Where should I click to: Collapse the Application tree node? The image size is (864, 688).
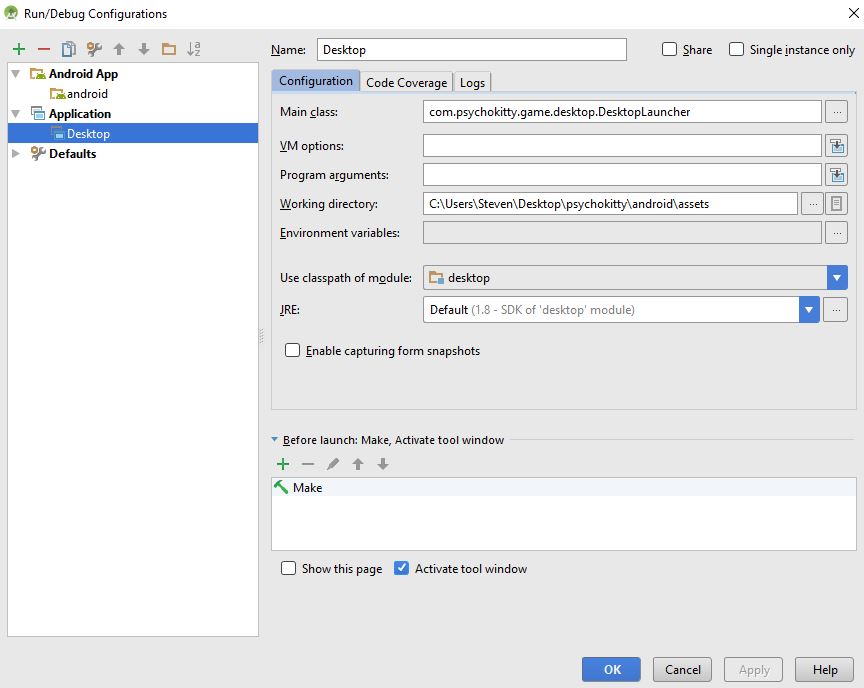coord(15,113)
